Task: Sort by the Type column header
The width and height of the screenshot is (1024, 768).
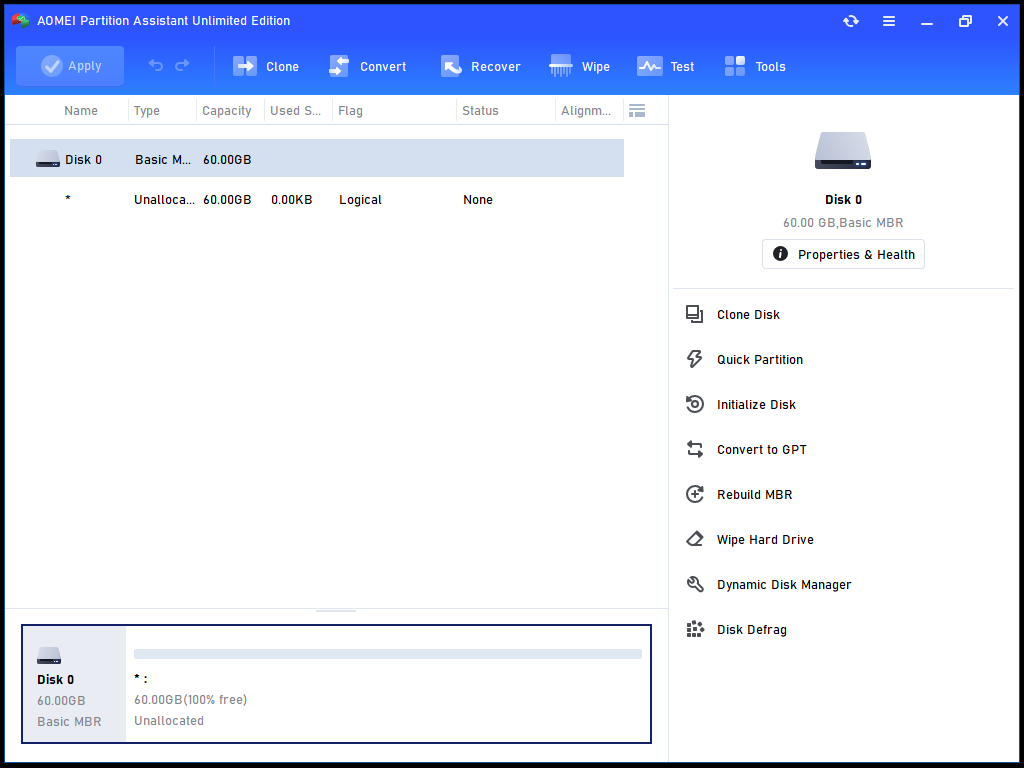Action: pyautogui.click(x=147, y=110)
